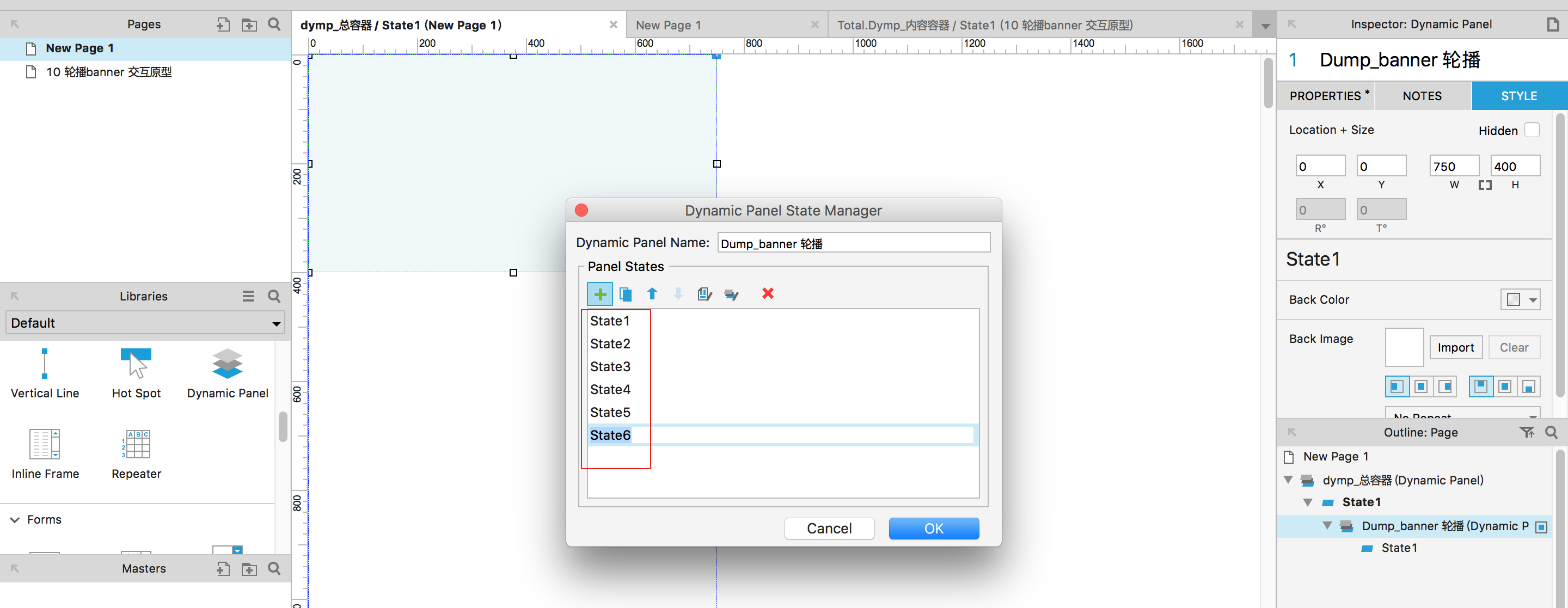Switch to the New Page 1 tab

point(667,25)
